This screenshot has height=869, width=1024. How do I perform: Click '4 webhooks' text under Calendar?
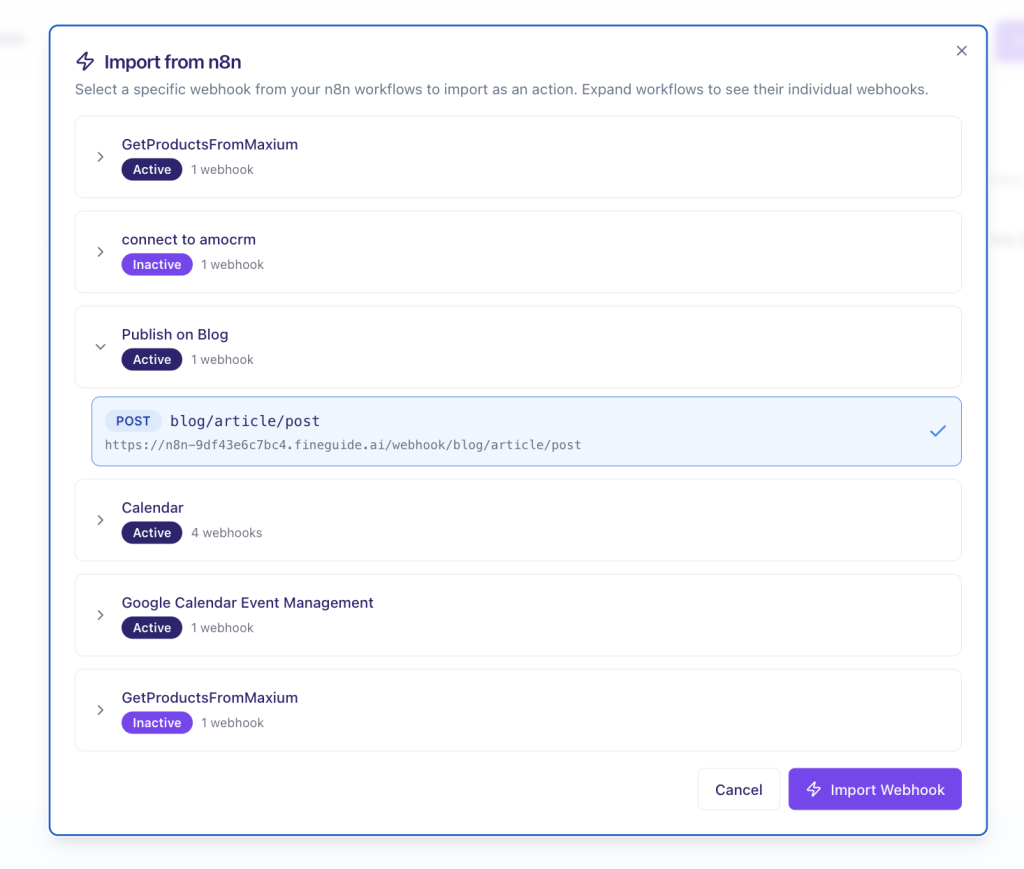(x=227, y=533)
